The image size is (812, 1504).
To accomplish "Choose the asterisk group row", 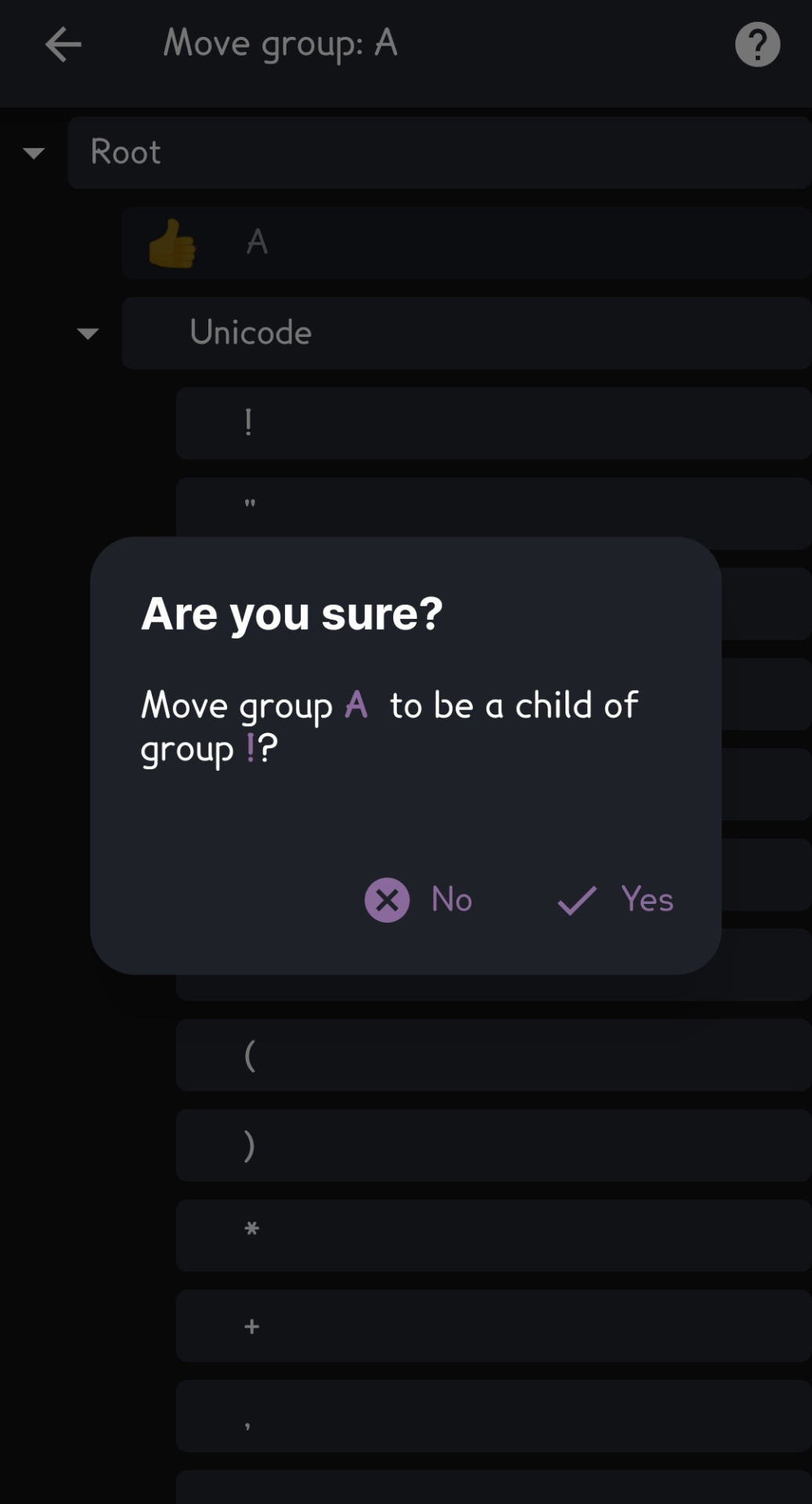I will (493, 1235).
